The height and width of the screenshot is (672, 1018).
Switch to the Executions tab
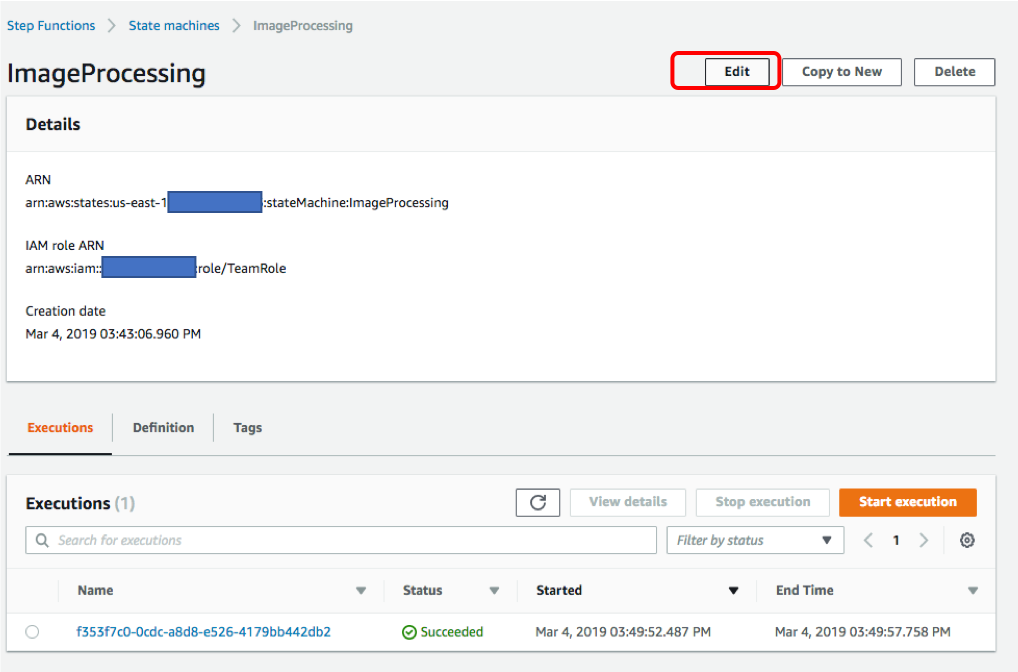[x=60, y=428]
